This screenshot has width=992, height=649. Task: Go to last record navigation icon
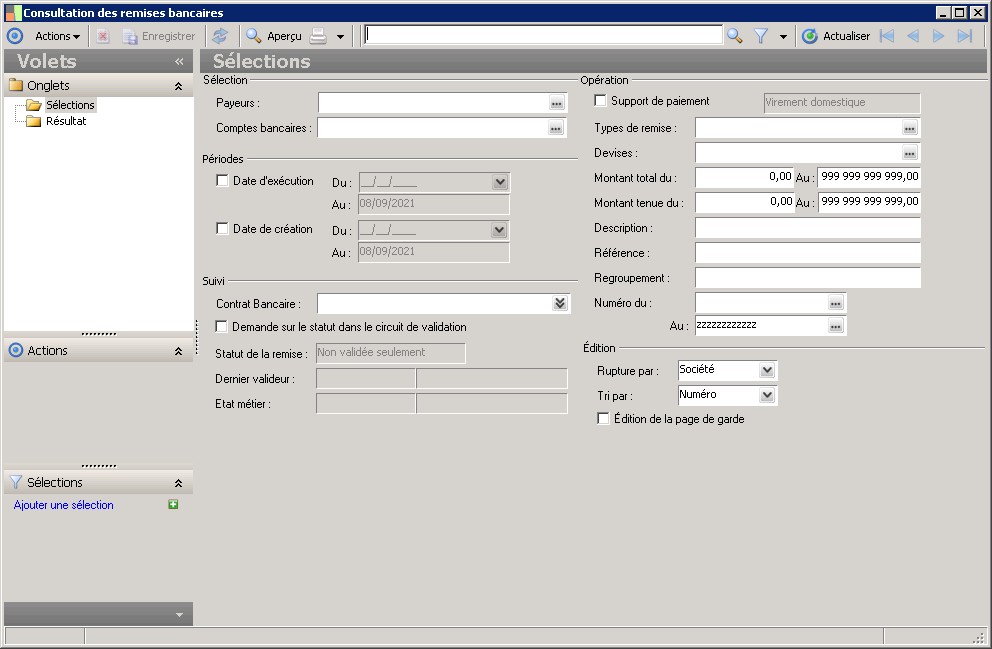(x=965, y=36)
